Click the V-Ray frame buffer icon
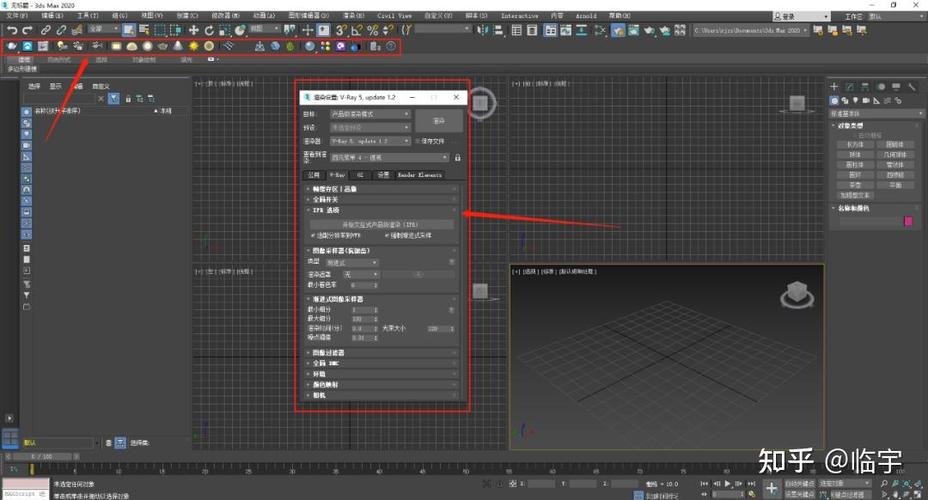The image size is (928, 500). [43, 46]
